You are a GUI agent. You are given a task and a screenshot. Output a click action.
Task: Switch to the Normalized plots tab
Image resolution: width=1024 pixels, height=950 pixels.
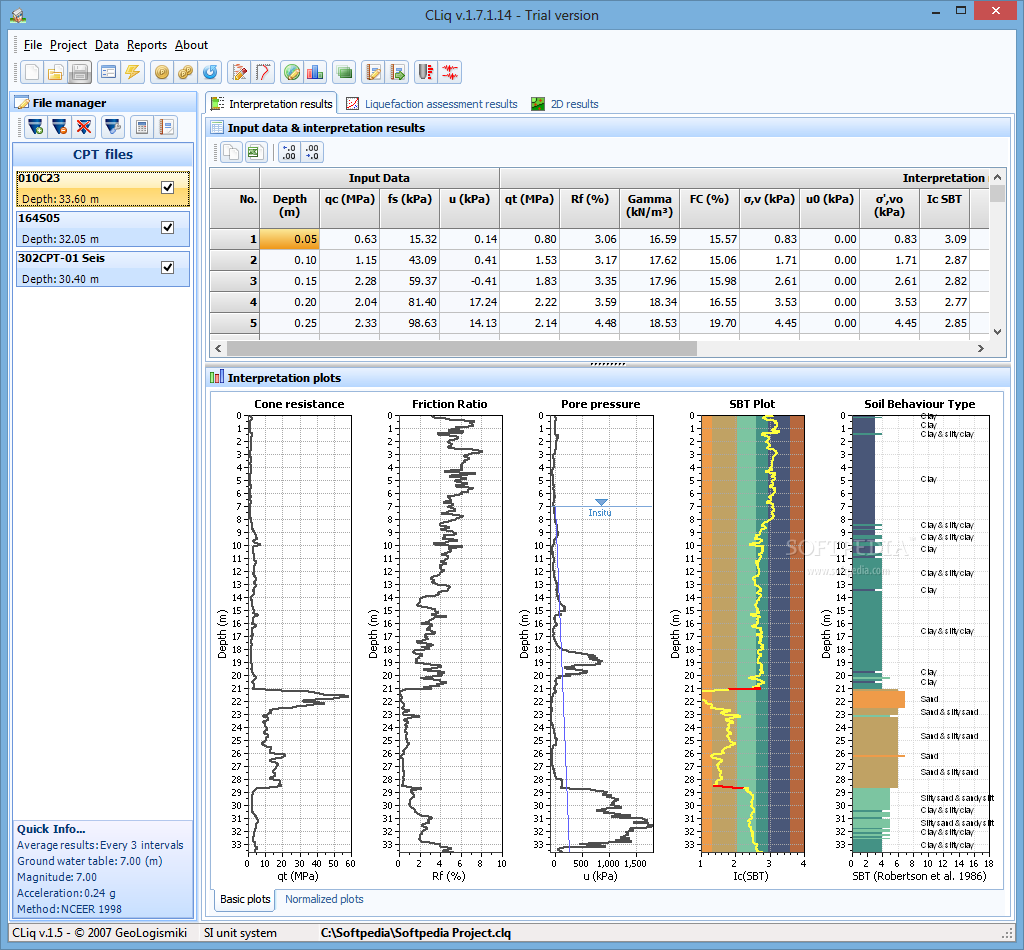pyautogui.click(x=324, y=899)
